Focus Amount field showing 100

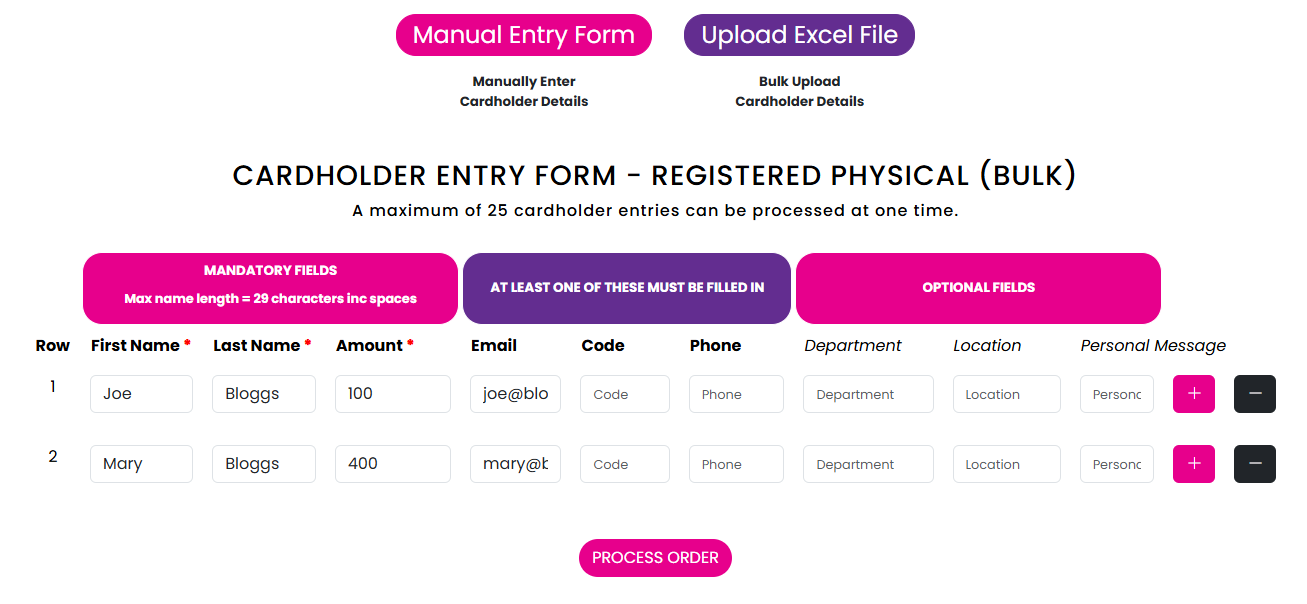tap(393, 394)
